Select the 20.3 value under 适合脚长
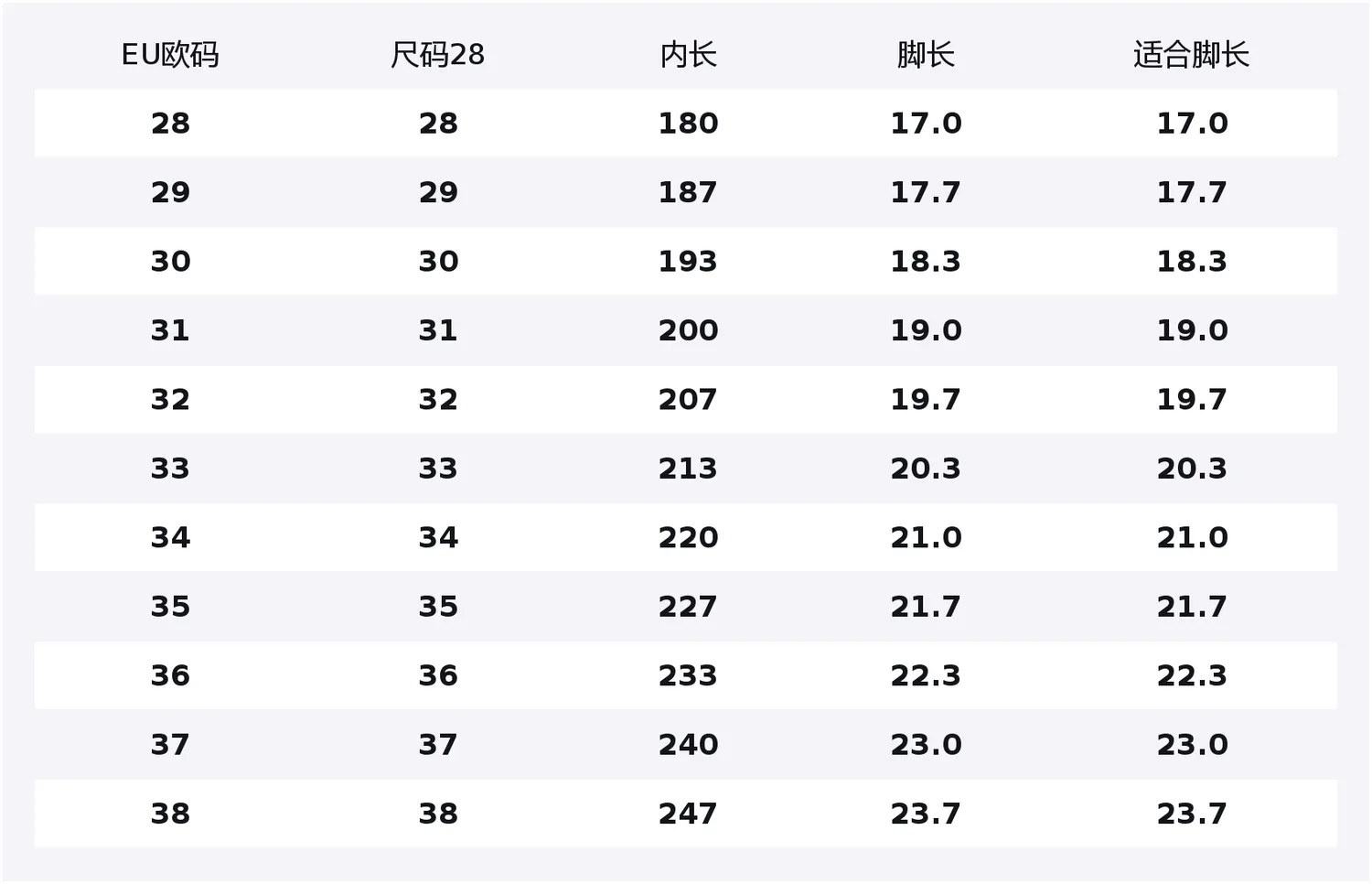 1192,469
